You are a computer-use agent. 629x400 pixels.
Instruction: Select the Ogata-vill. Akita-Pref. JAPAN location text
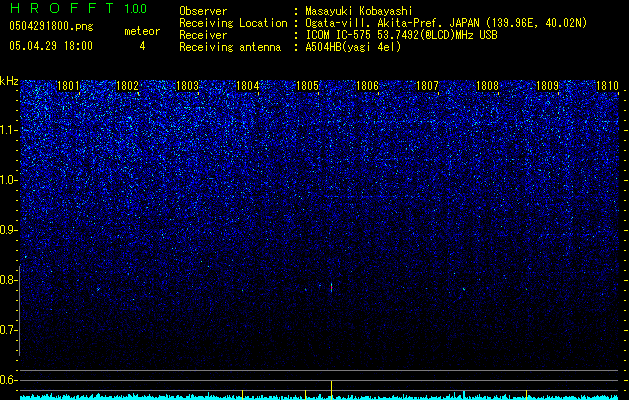coord(446,23)
